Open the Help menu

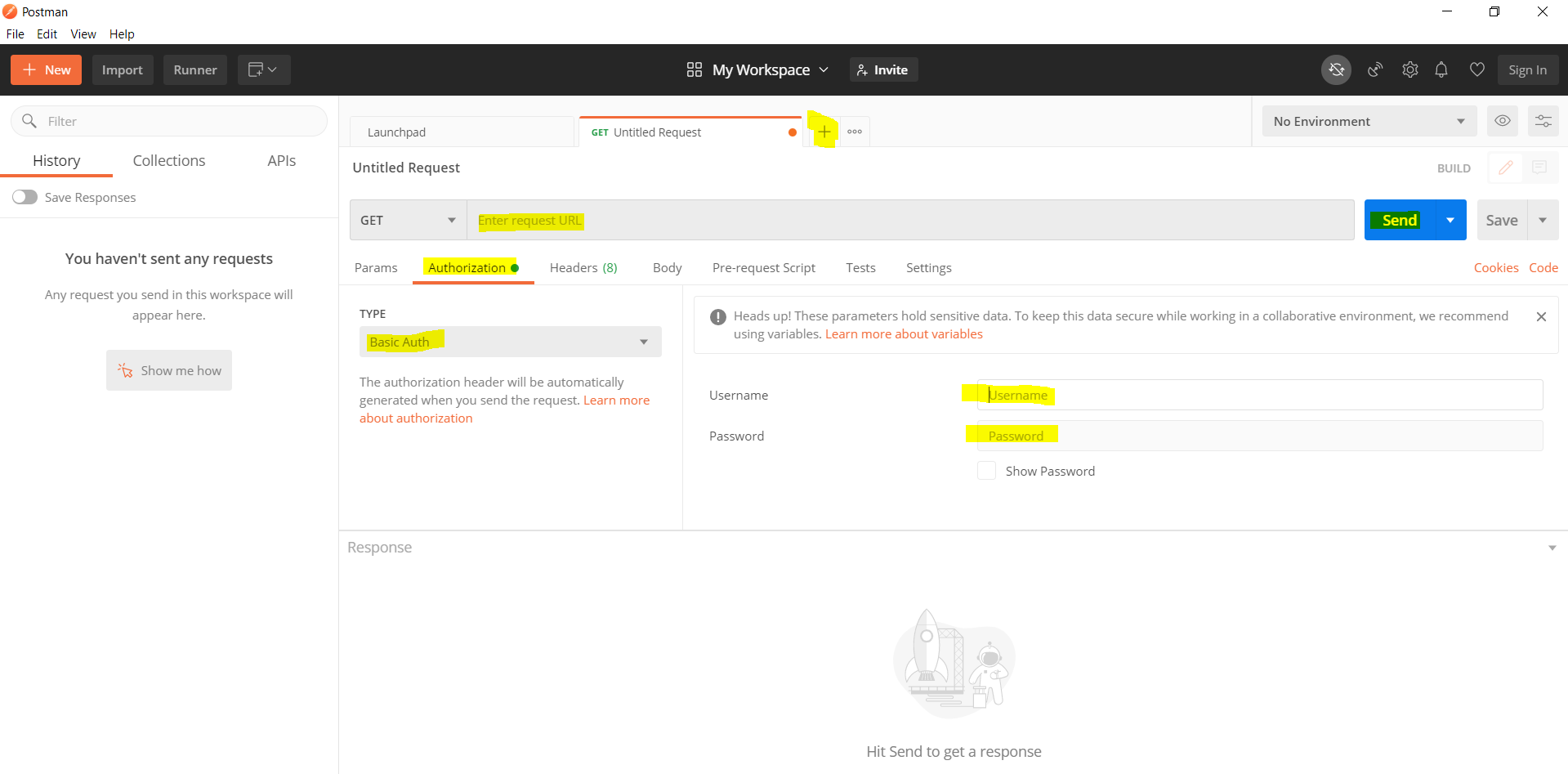click(x=122, y=34)
